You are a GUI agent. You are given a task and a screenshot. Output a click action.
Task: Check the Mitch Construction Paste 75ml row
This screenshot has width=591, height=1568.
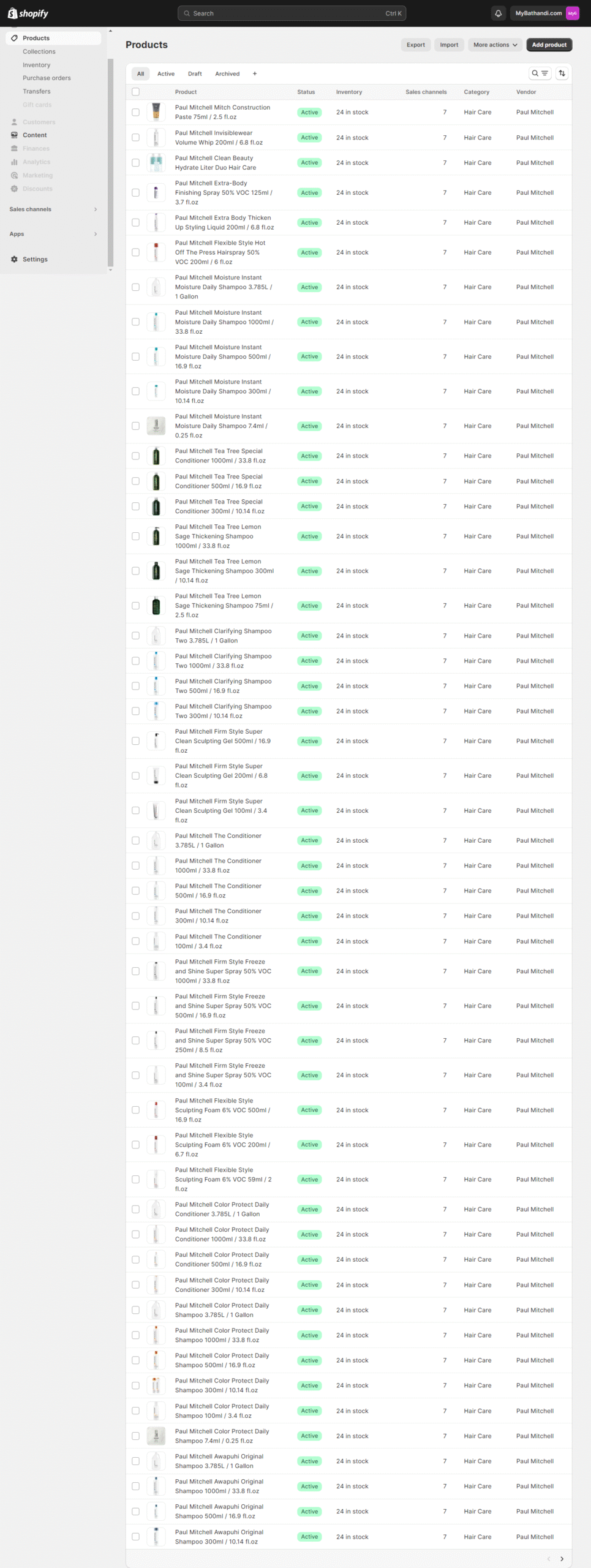pyautogui.click(x=135, y=112)
